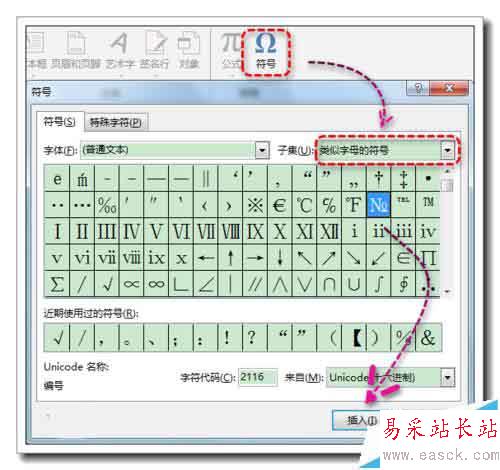Pick recently used question mark ? symbol

[x=255, y=338]
